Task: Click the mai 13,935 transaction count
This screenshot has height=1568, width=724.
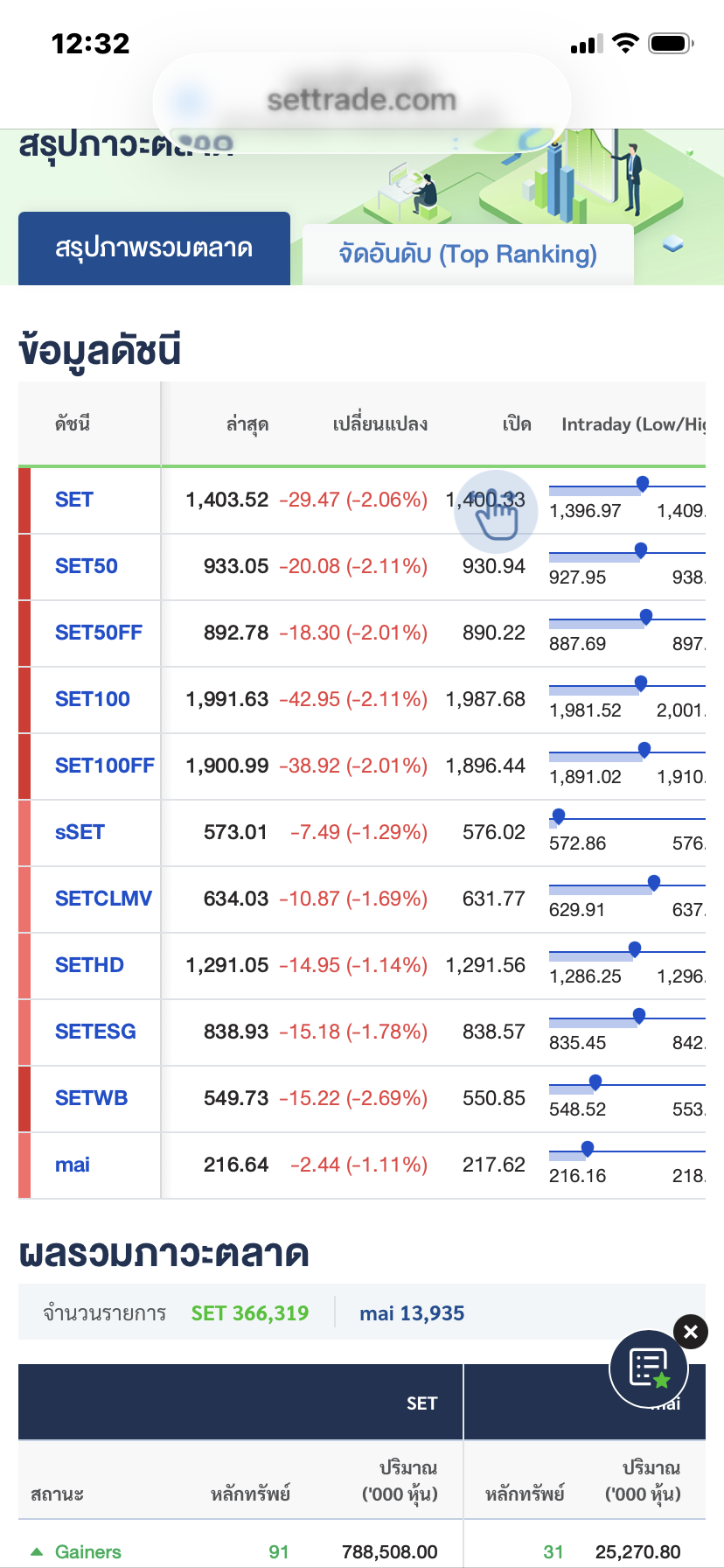Action: click(412, 1313)
